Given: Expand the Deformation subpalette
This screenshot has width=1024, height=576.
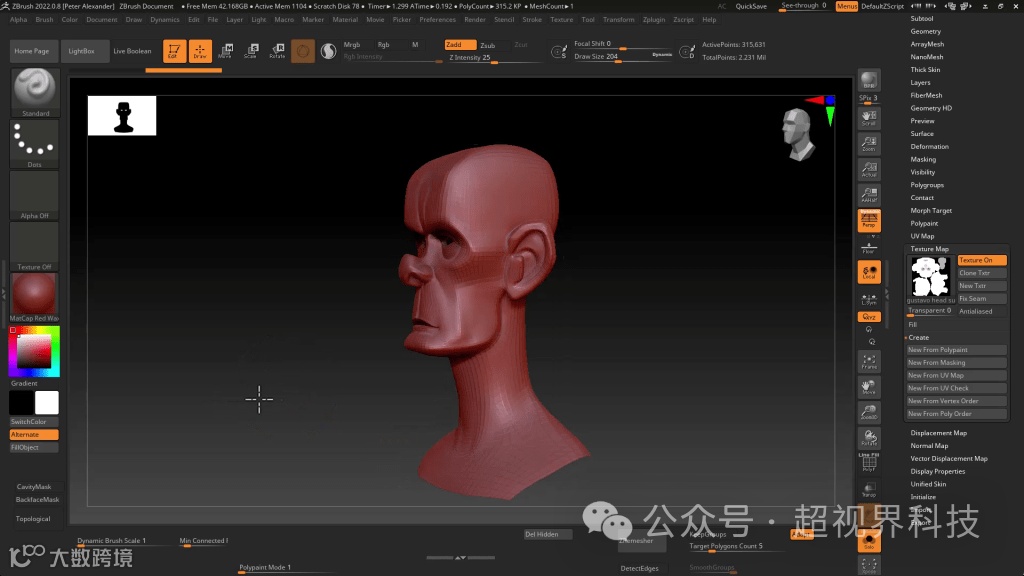Looking at the screenshot, I should (x=929, y=147).
